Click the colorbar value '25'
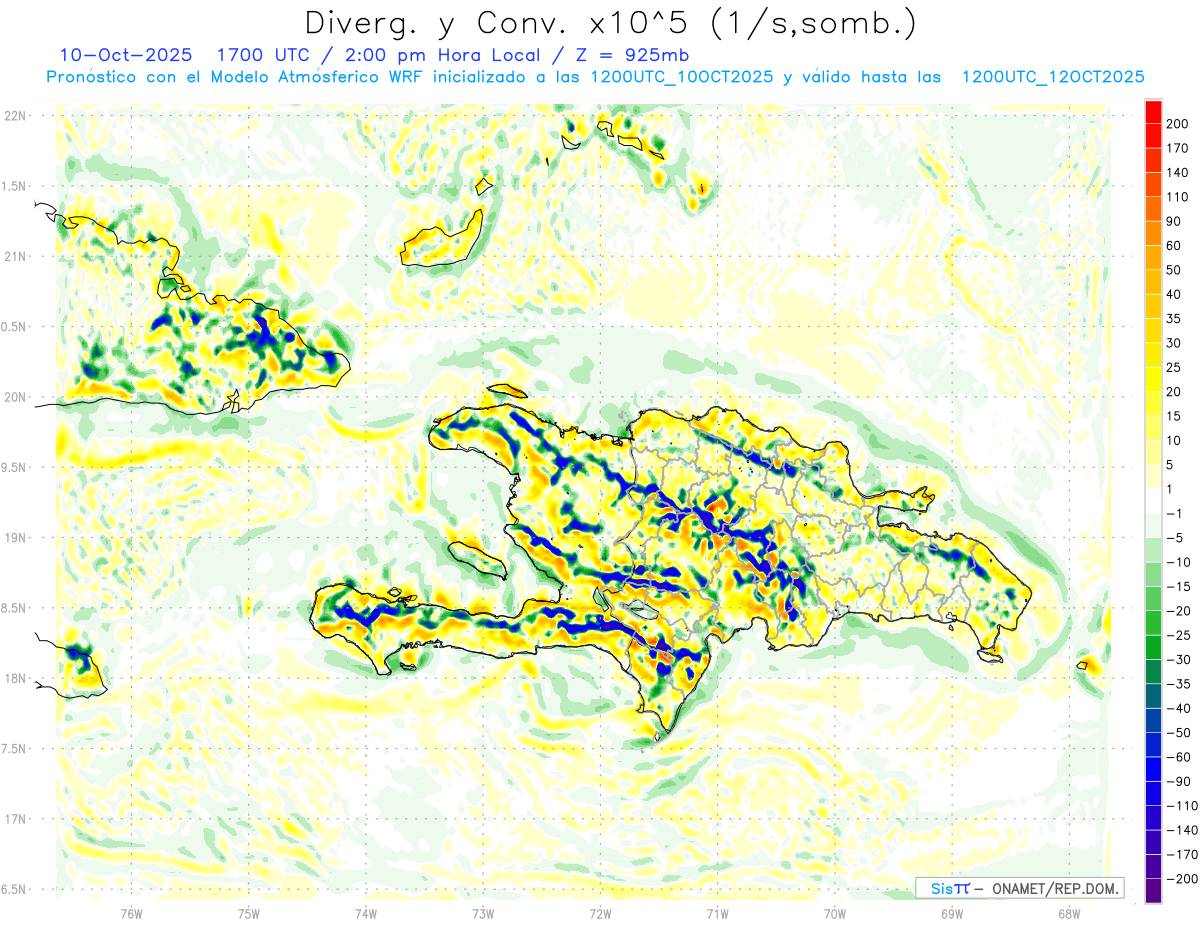 pyautogui.click(x=1175, y=367)
